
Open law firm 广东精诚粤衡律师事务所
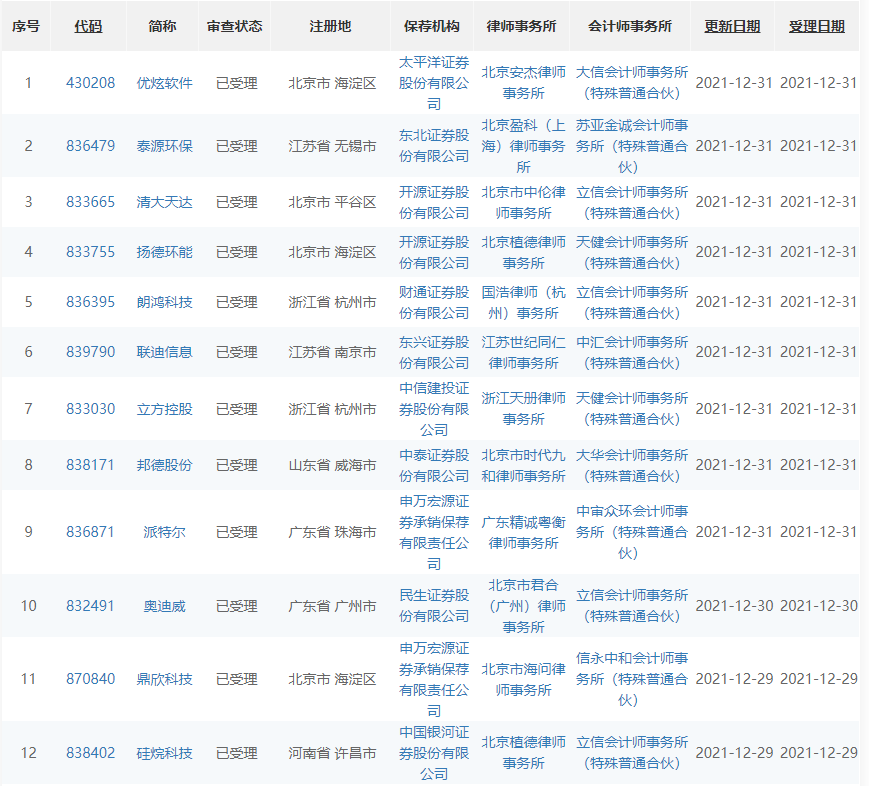click(x=523, y=532)
